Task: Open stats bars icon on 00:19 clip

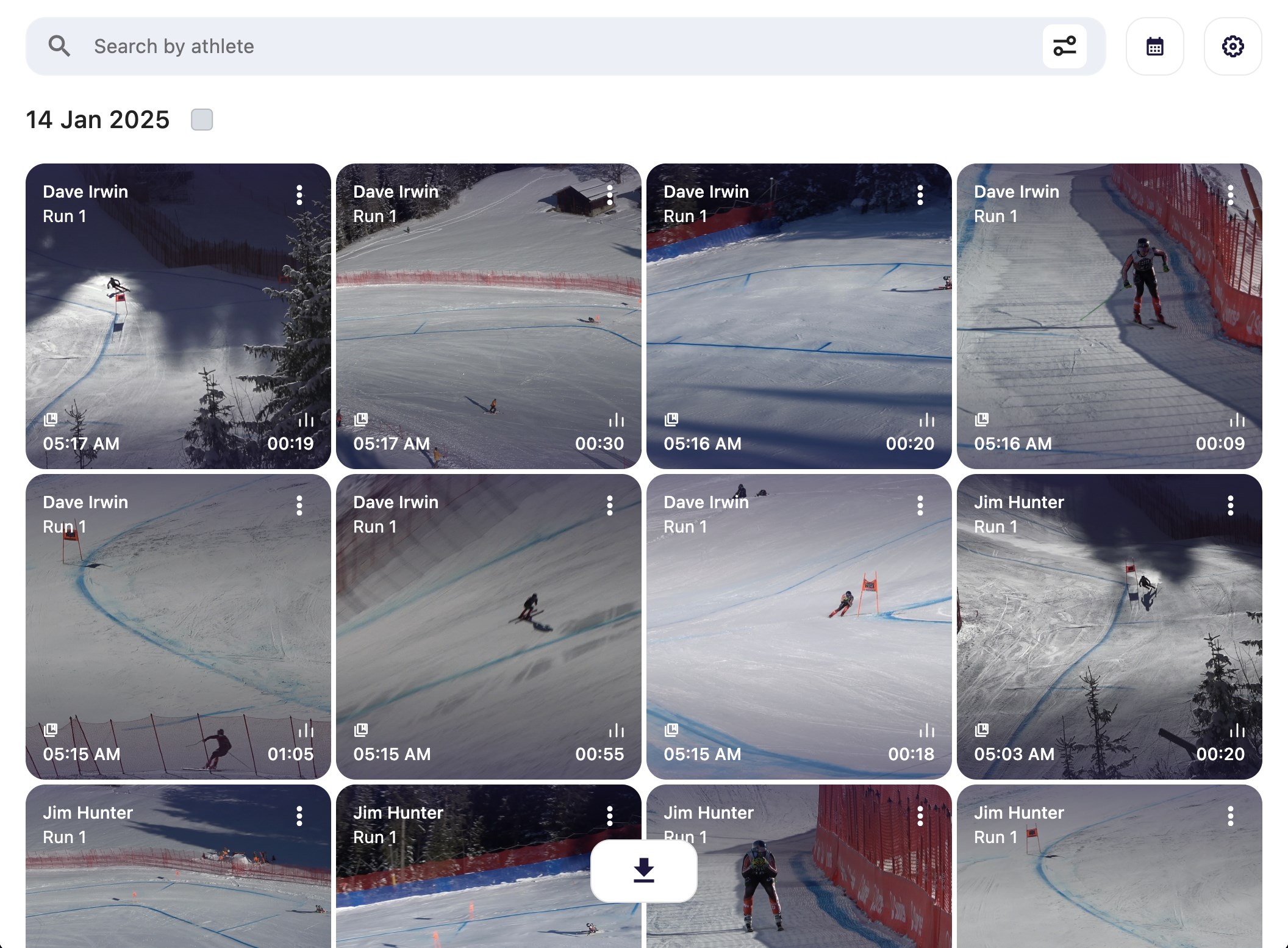Action: click(306, 420)
